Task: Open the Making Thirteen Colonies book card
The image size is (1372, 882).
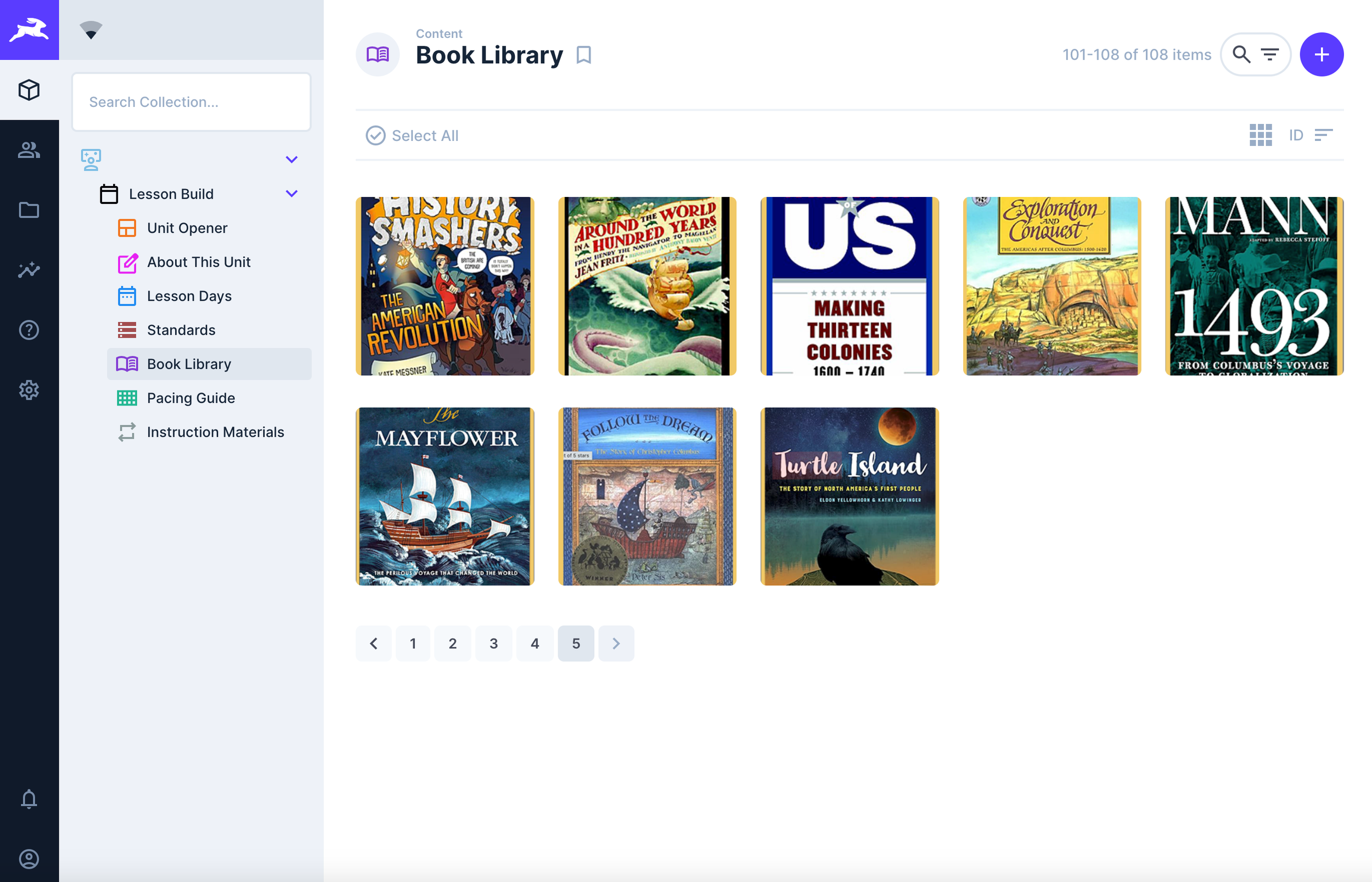Action: [x=849, y=286]
